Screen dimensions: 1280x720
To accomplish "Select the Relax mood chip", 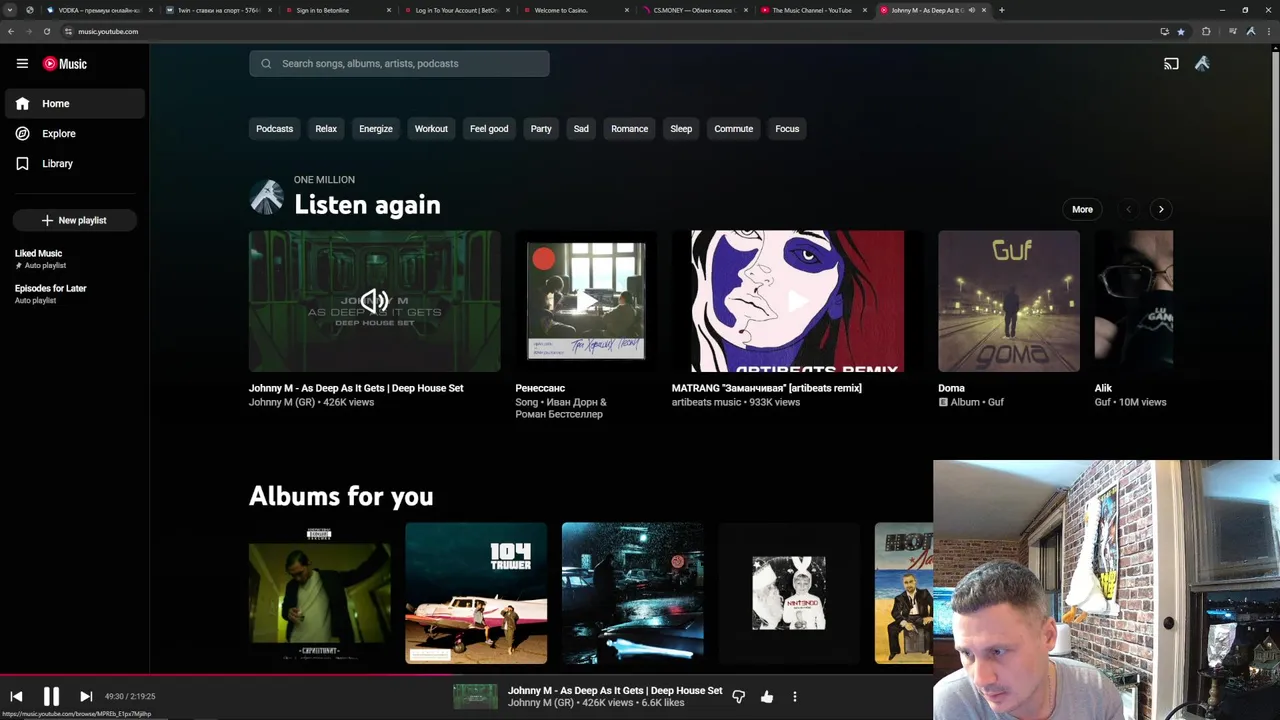I will pyautogui.click(x=326, y=128).
